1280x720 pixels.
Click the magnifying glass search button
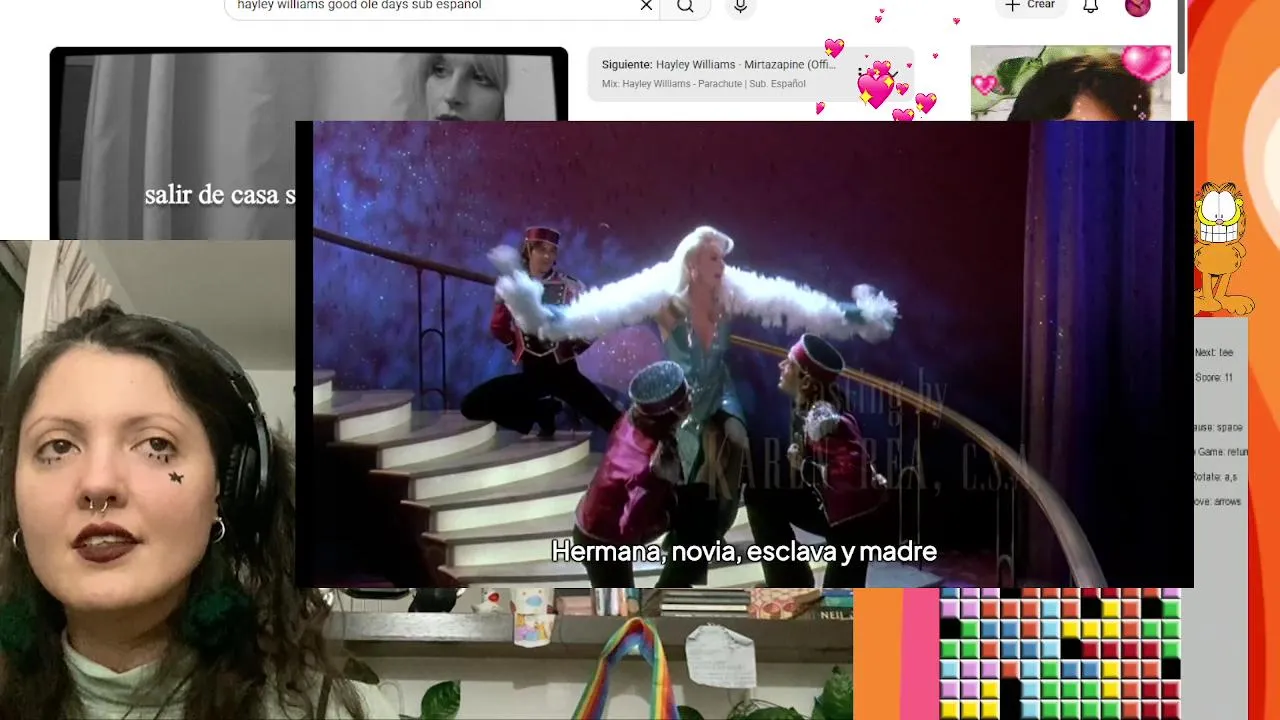pos(685,6)
